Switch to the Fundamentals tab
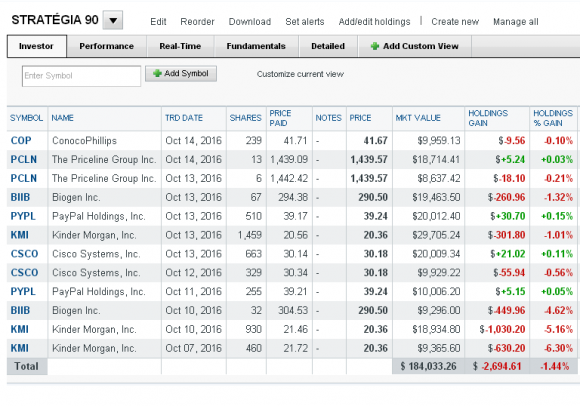The image size is (580, 406). pos(256,46)
